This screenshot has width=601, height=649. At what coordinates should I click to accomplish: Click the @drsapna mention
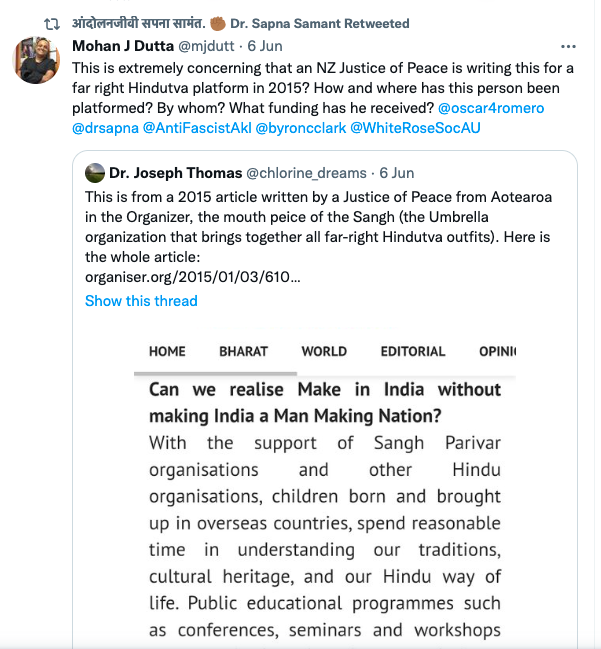106,129
